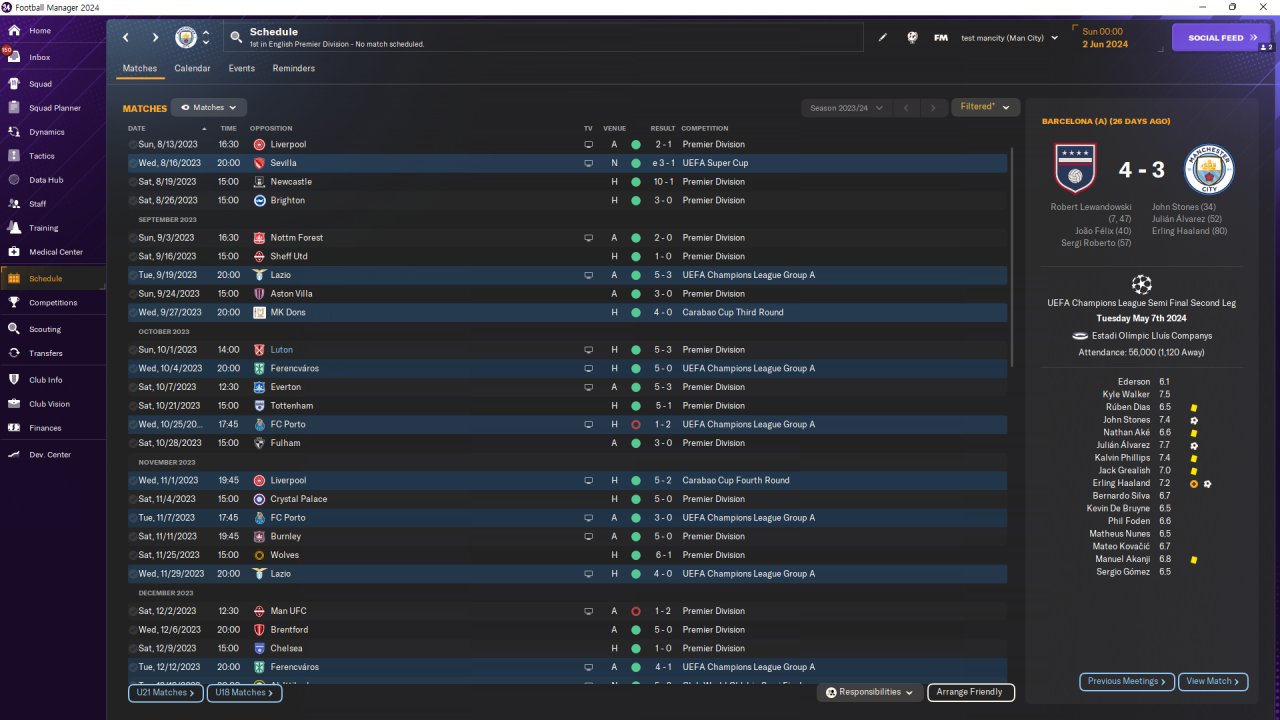Open U18 Matches

(x=244, y=692)
